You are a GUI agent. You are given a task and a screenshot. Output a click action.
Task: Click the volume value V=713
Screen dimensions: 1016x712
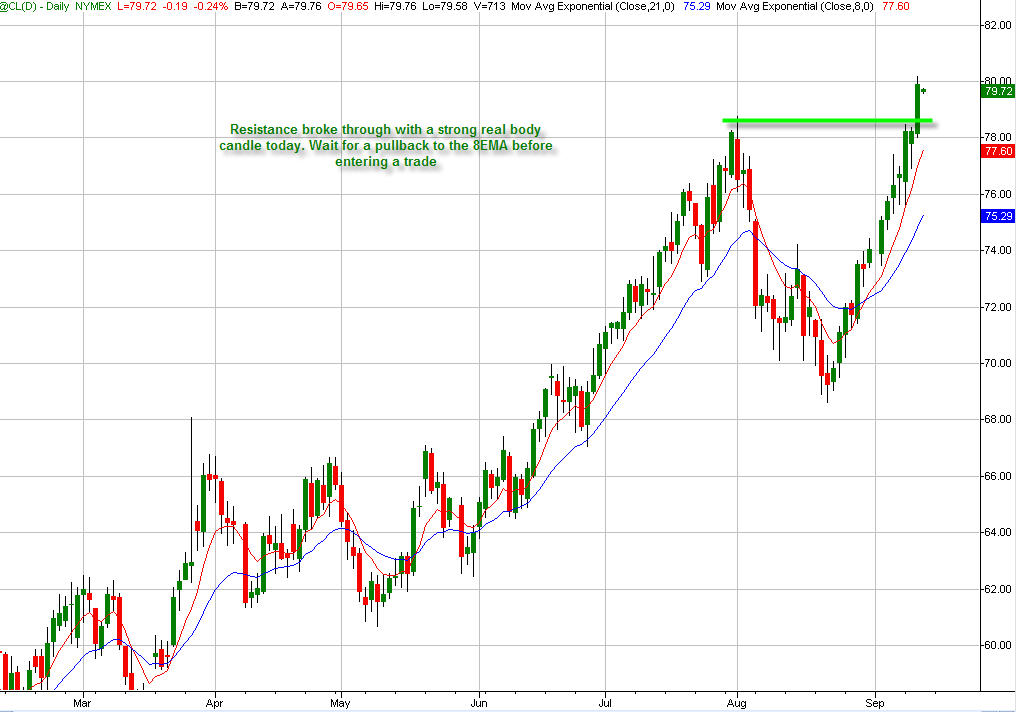point(491,6)
